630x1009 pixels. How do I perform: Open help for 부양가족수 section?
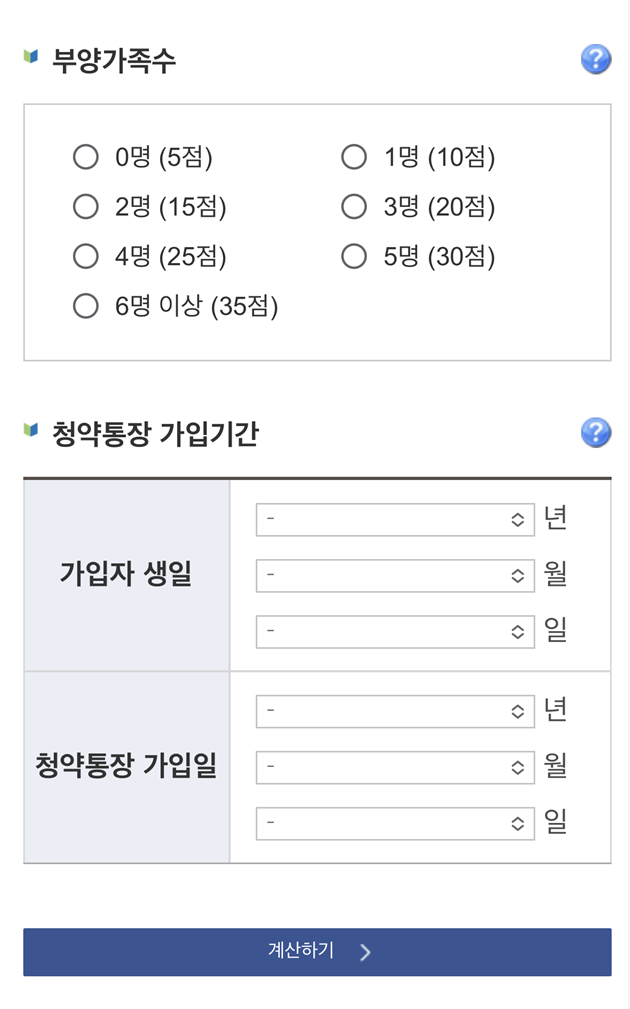596,59
